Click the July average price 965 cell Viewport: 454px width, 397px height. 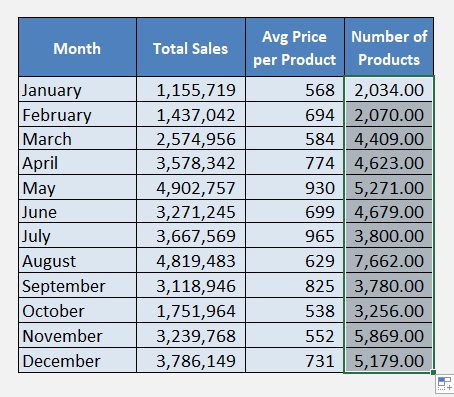(x=295, y=235)
